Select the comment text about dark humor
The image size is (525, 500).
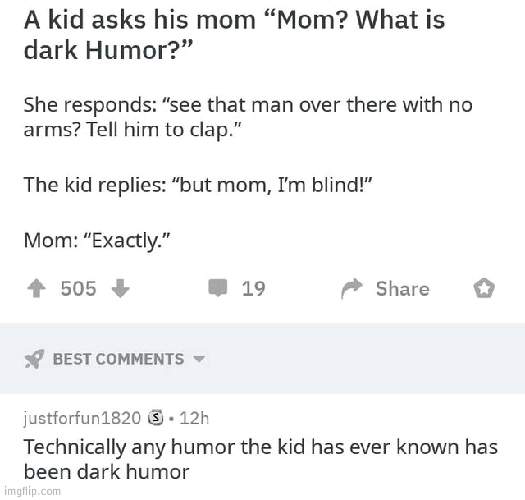click(x=260, y=459)
